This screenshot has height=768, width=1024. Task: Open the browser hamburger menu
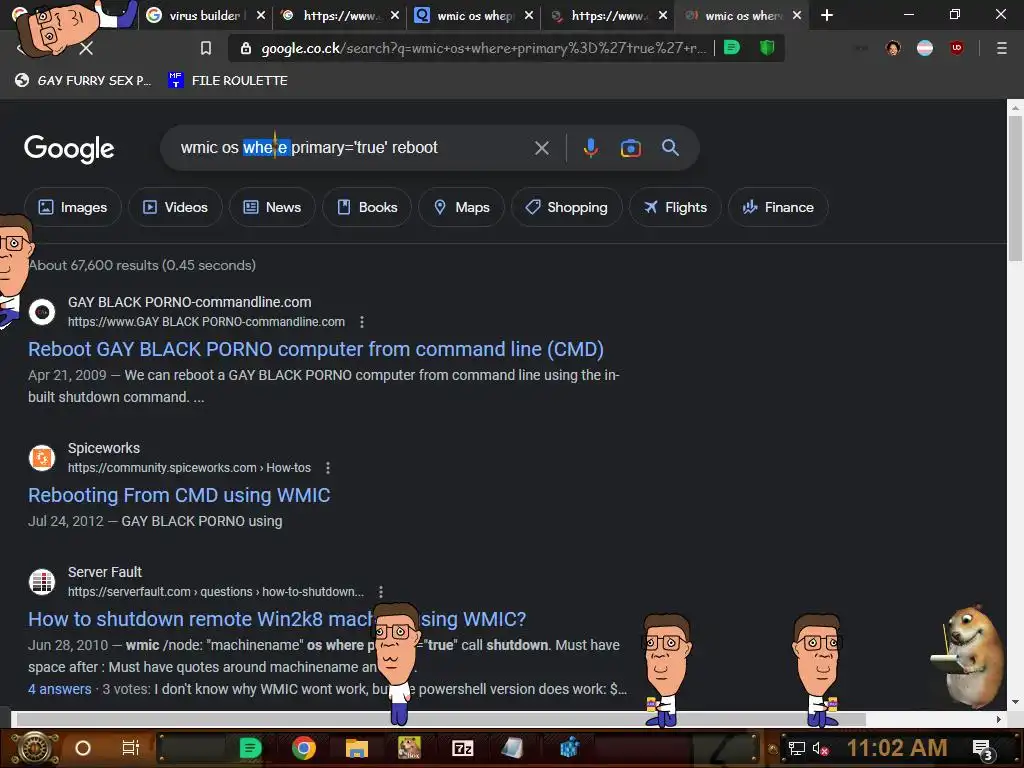pos(1001,48)
